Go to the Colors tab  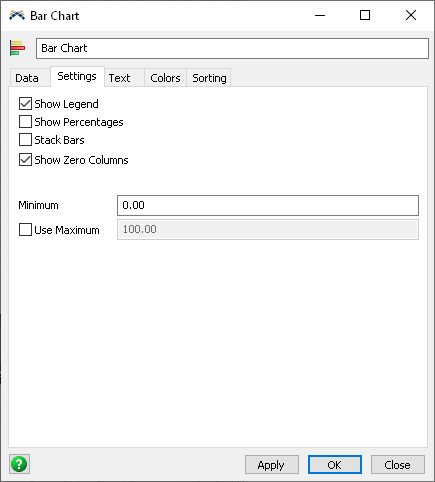165,78
